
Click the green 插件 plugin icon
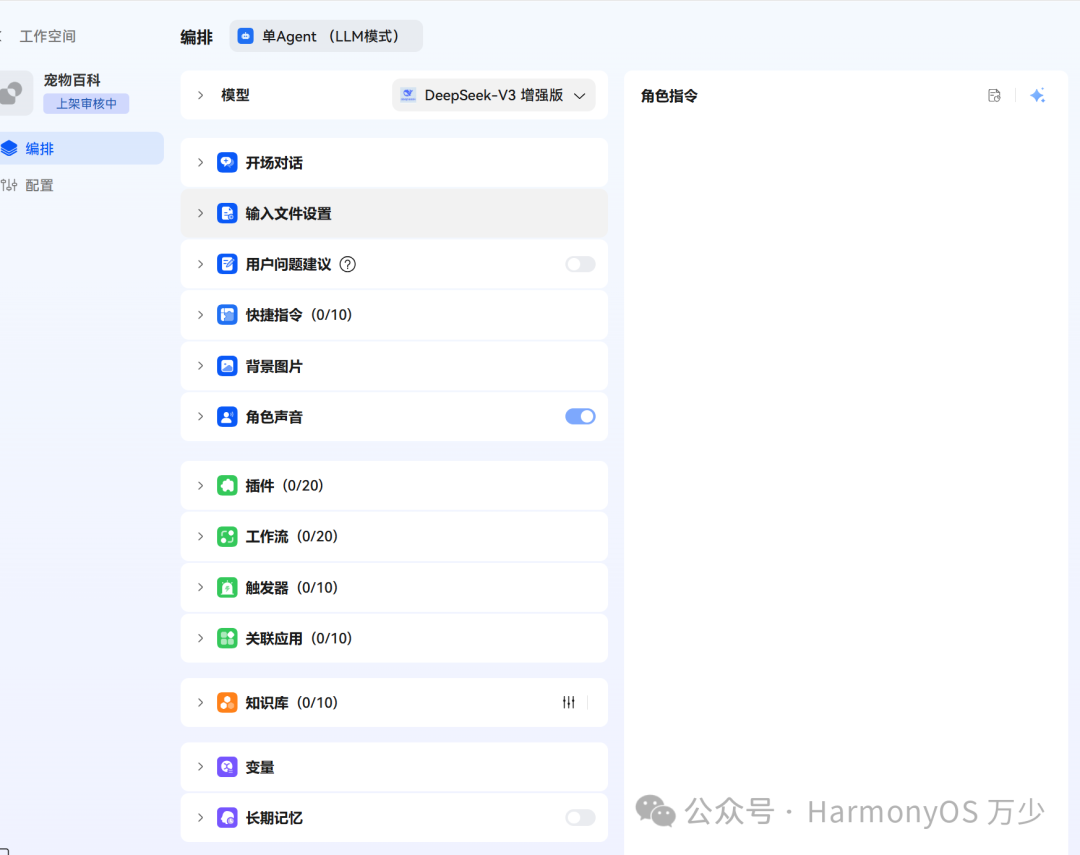tap(227, 486)
